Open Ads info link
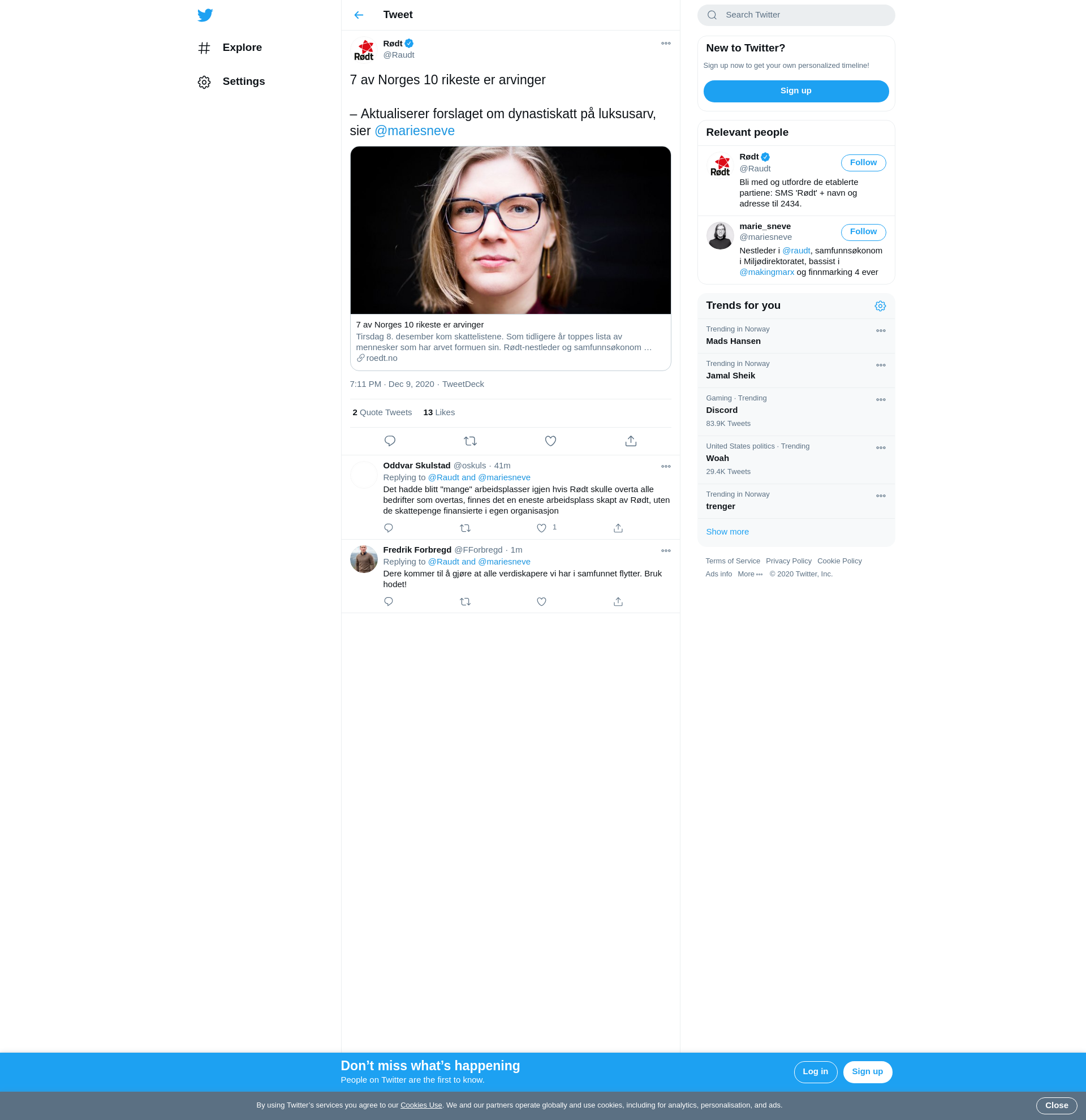The width and height of the screenshot is (1086, 1120). coord(719,574)
